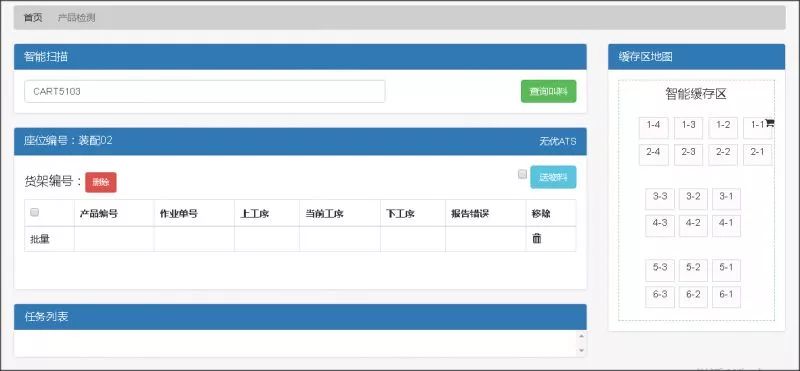Select buffer slot 1-1
The image size is (800, 371).
pyautogui.click(x=758, y=128)
